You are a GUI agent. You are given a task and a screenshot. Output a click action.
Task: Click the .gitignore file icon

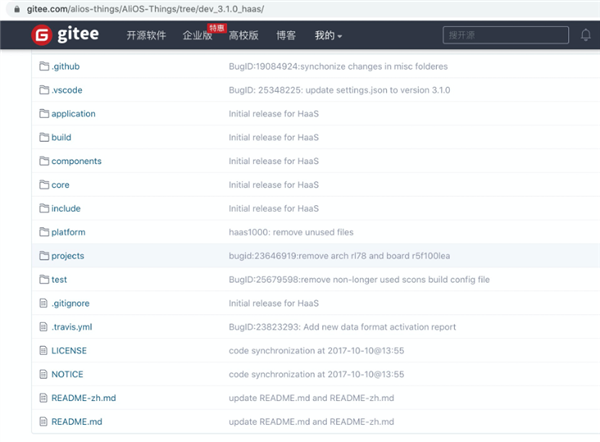click(43, 303)
